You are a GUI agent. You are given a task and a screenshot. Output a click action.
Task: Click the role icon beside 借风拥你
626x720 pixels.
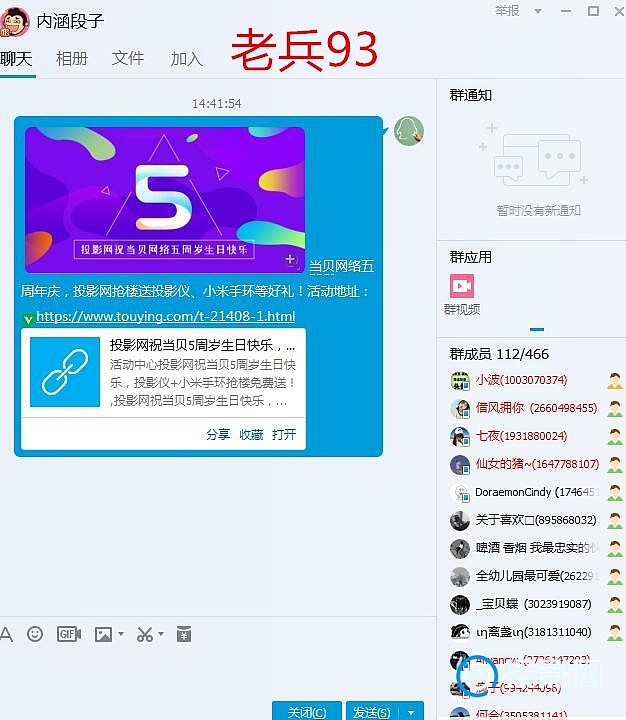(x=615, y=409)
